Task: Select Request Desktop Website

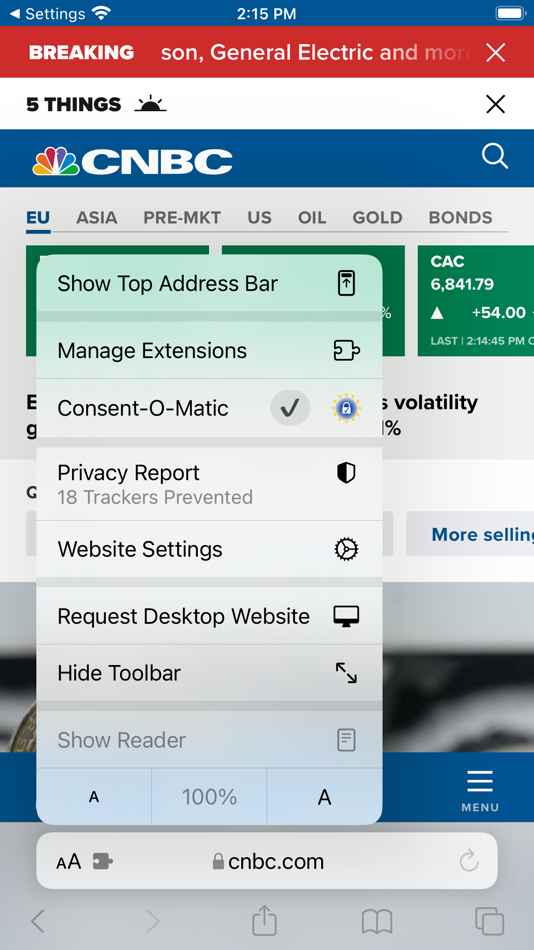Action: (x=209, y=616)
